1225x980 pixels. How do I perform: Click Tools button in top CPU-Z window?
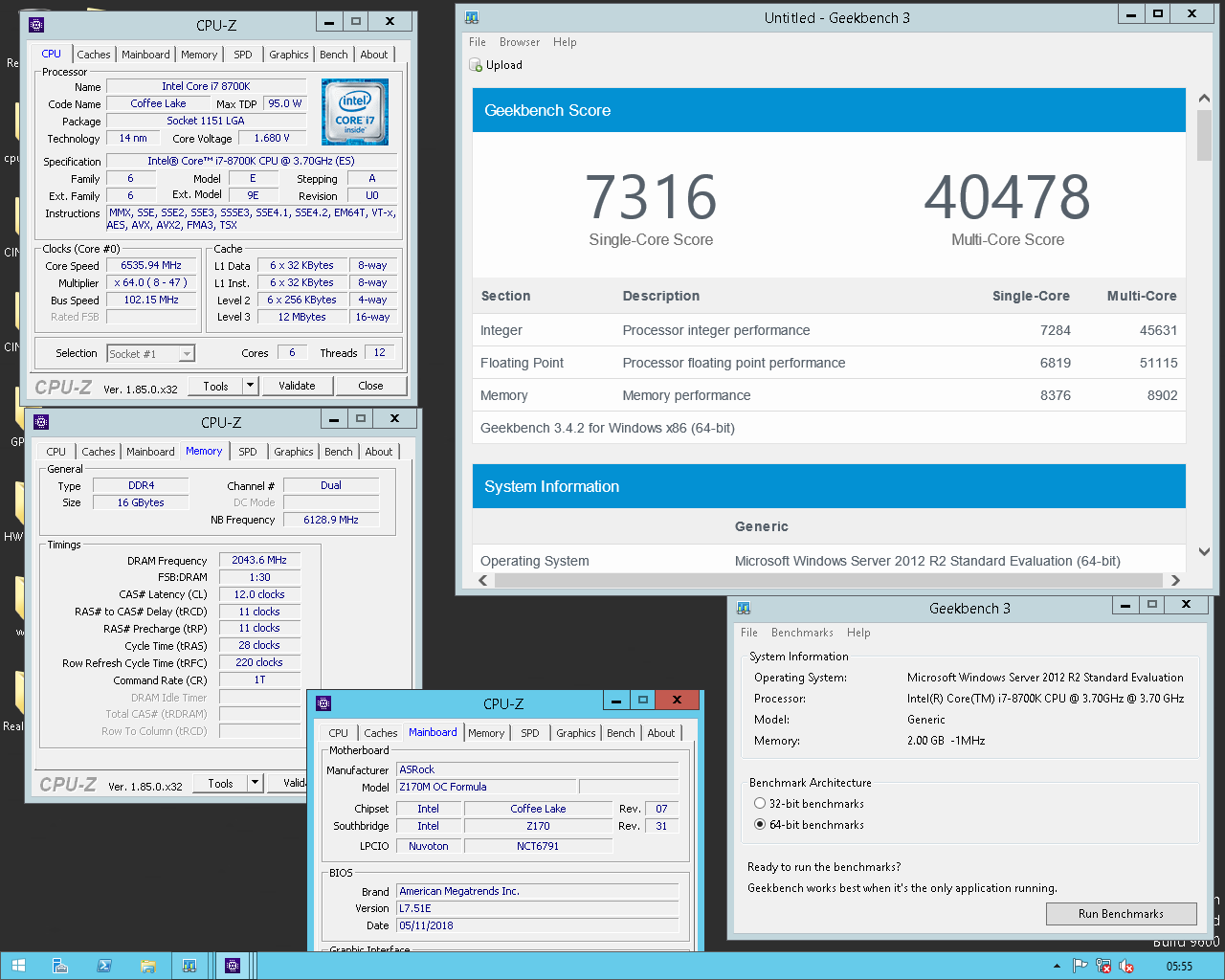coord(216,386)
